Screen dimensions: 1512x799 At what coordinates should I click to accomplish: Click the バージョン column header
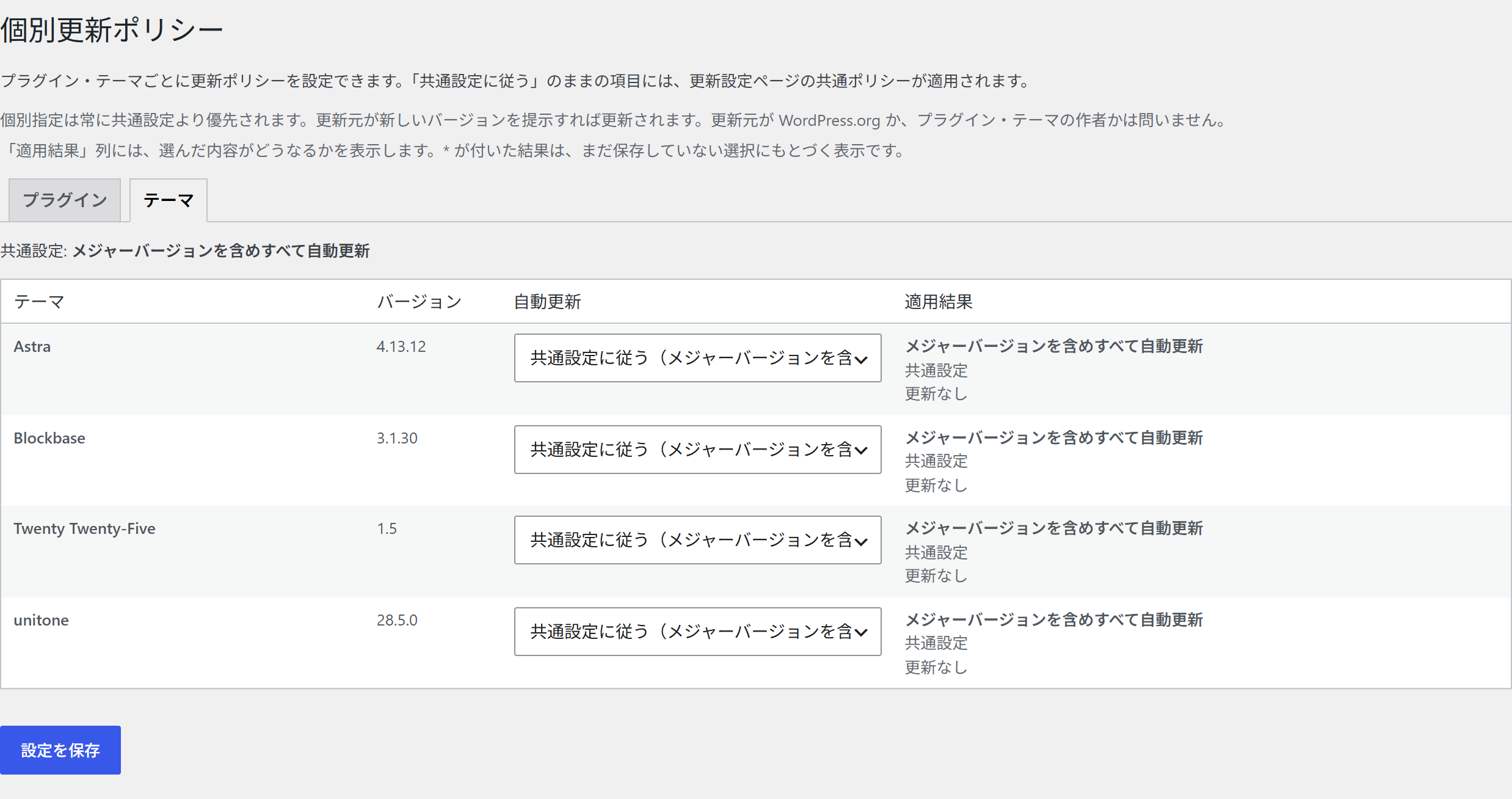419,302
